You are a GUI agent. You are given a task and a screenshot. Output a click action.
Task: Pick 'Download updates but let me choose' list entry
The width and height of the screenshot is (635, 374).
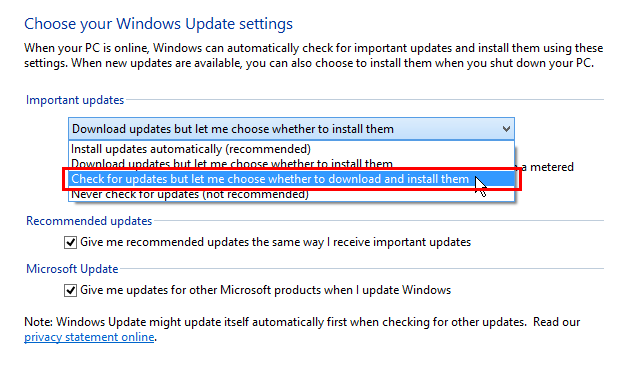(291, 164)
